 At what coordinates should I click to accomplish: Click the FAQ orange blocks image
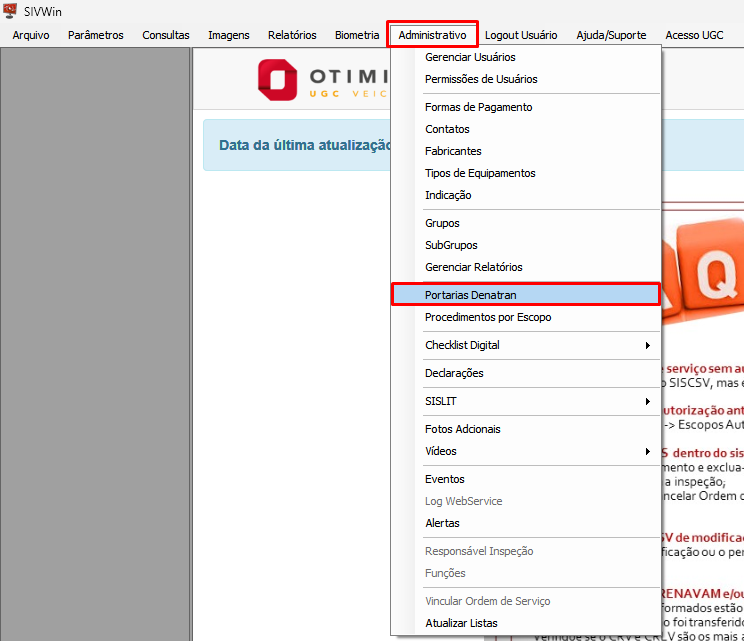click(x=702, y=270)
